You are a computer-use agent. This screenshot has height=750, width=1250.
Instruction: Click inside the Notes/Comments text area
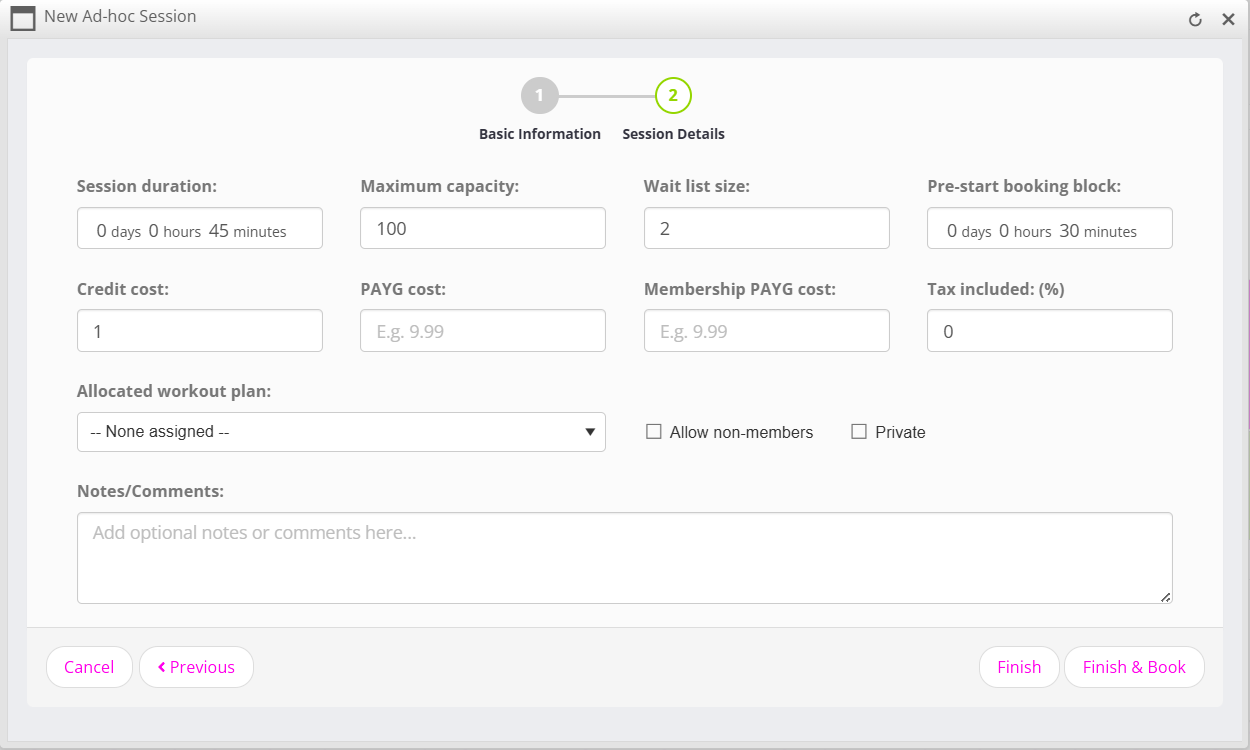[624, 558]
